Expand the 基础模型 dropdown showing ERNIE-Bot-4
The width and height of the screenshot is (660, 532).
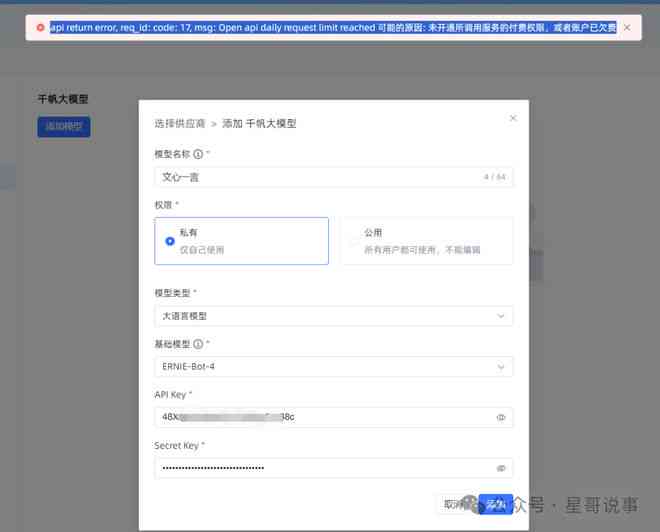click(333, 367)
